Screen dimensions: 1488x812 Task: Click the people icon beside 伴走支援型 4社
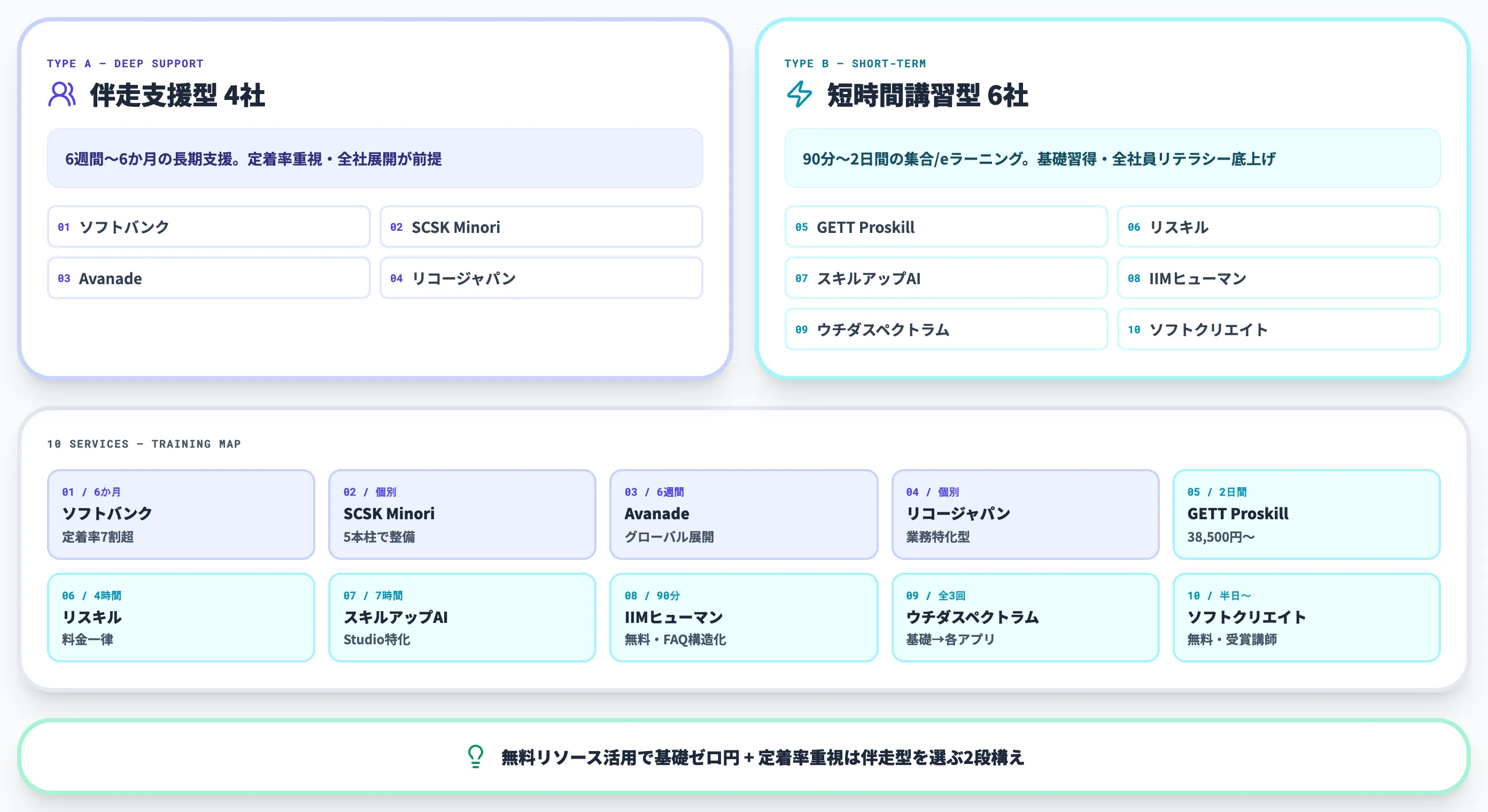point(62,94)
